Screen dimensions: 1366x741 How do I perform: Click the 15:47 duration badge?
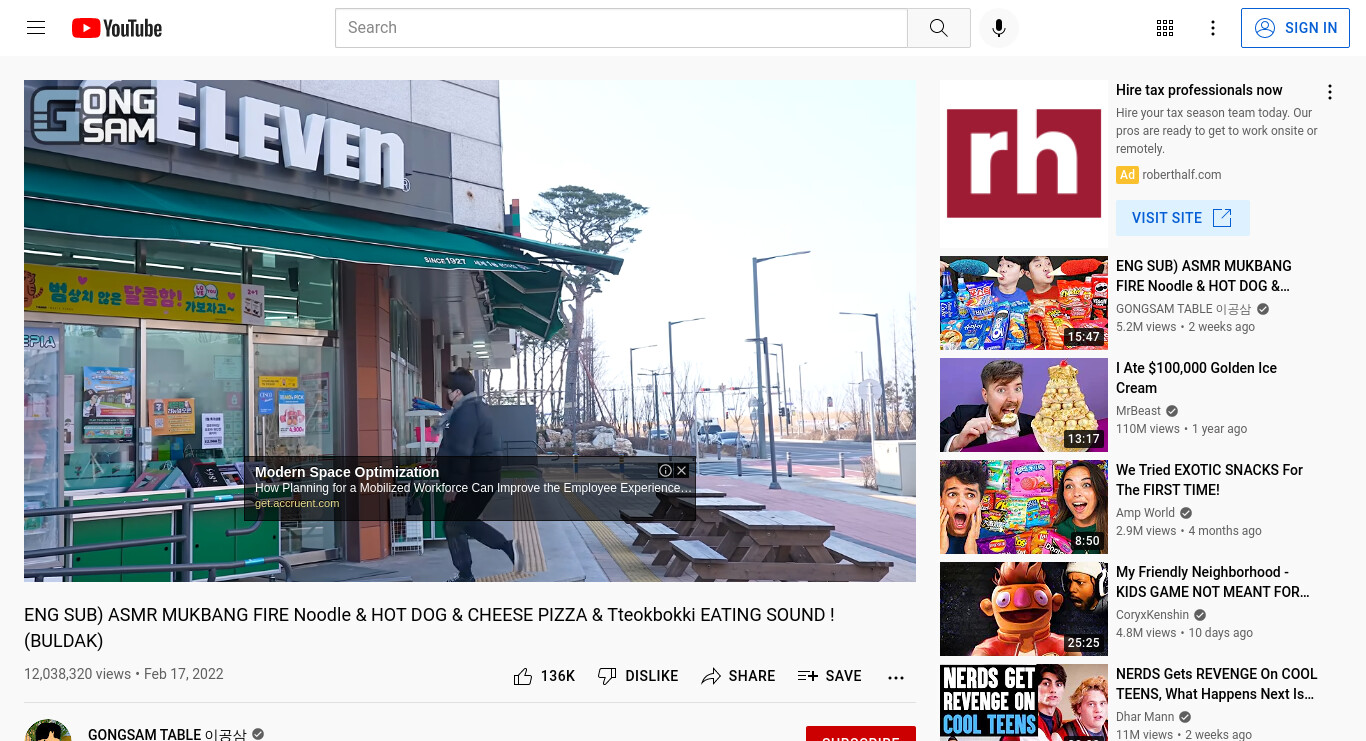[x=1084, y=337]
